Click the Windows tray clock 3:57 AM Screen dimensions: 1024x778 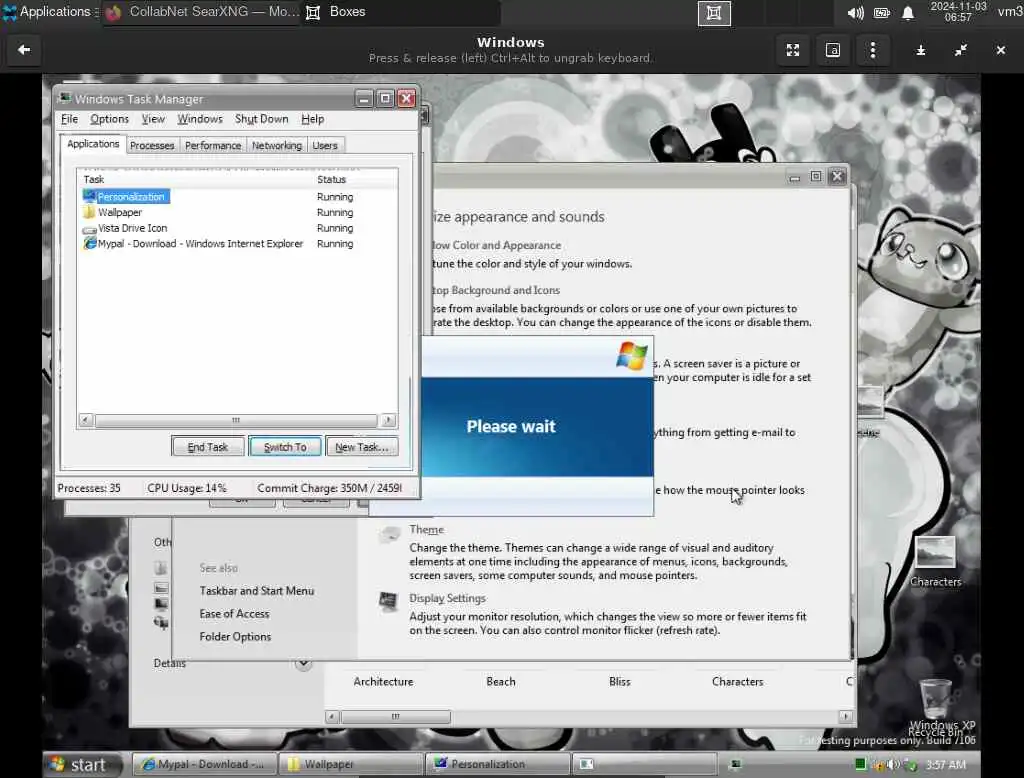945,764
